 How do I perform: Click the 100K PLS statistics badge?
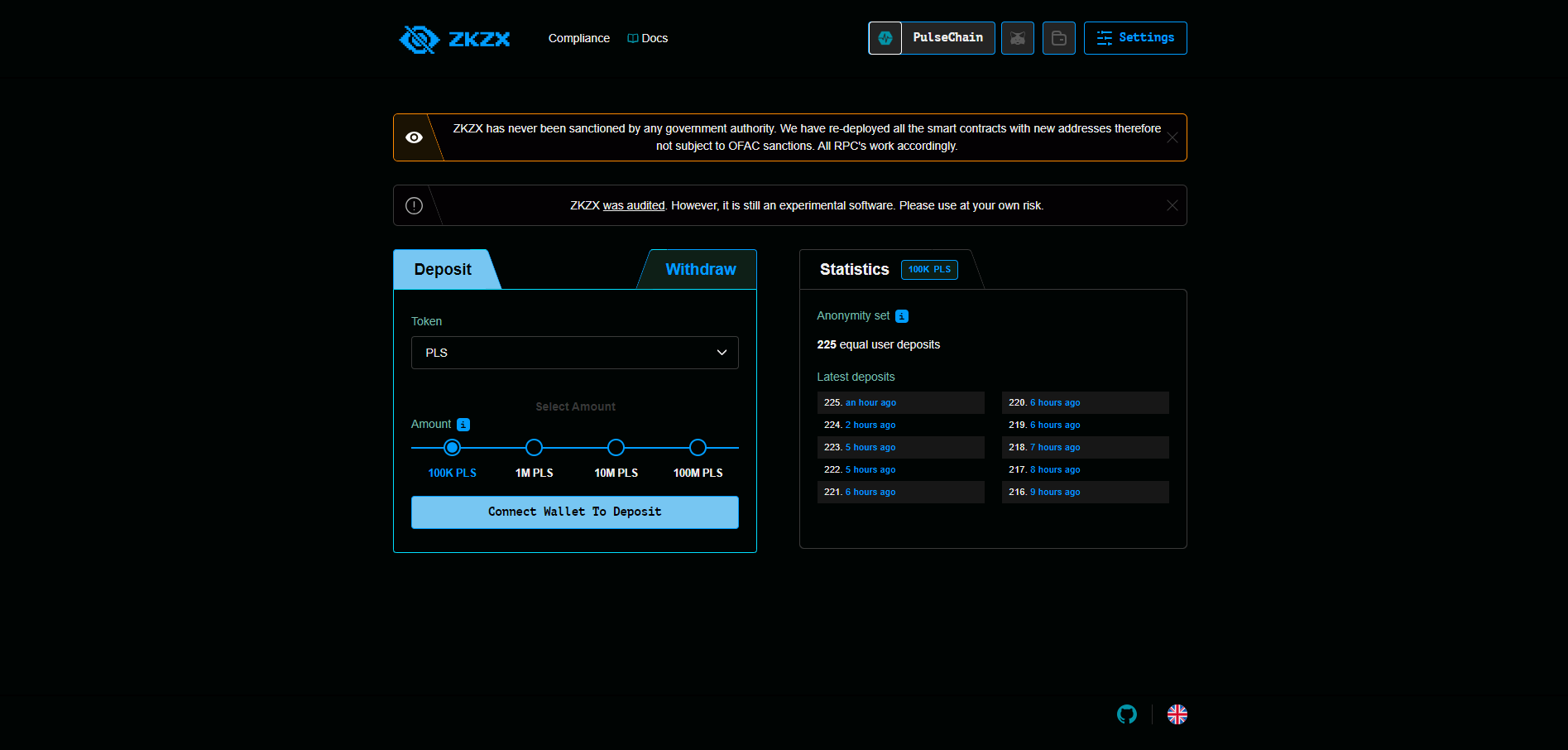[929, 270]
